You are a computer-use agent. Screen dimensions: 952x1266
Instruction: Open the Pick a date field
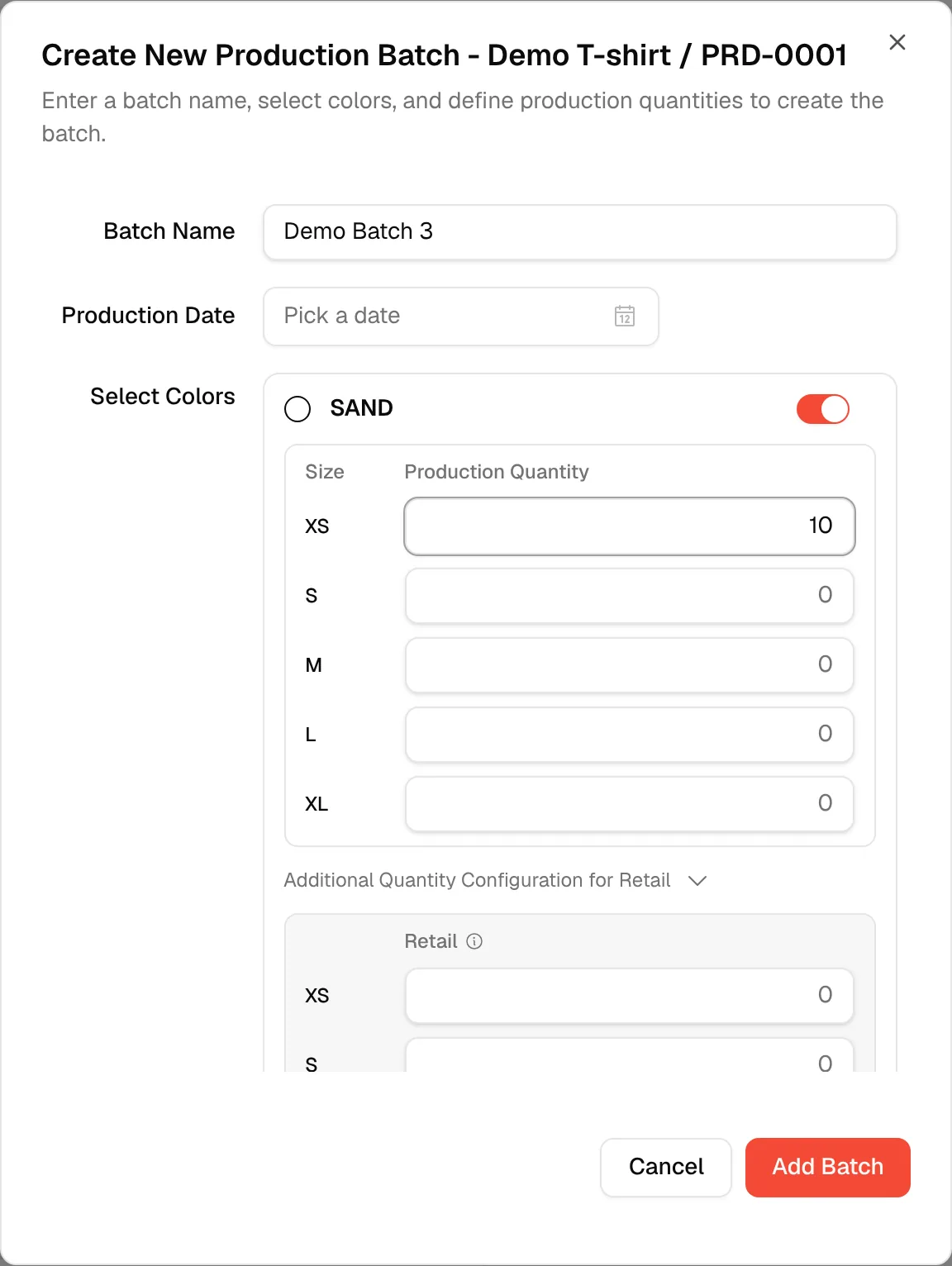tap(461, 316)
